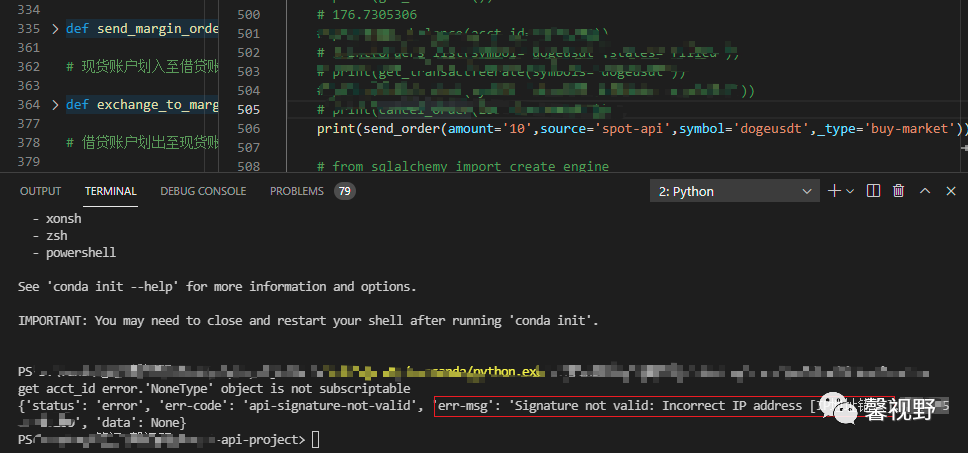This screenshot has width=968, height=453.
Task: Select the TERMINAL panel tab
Action: click(111, 191)
